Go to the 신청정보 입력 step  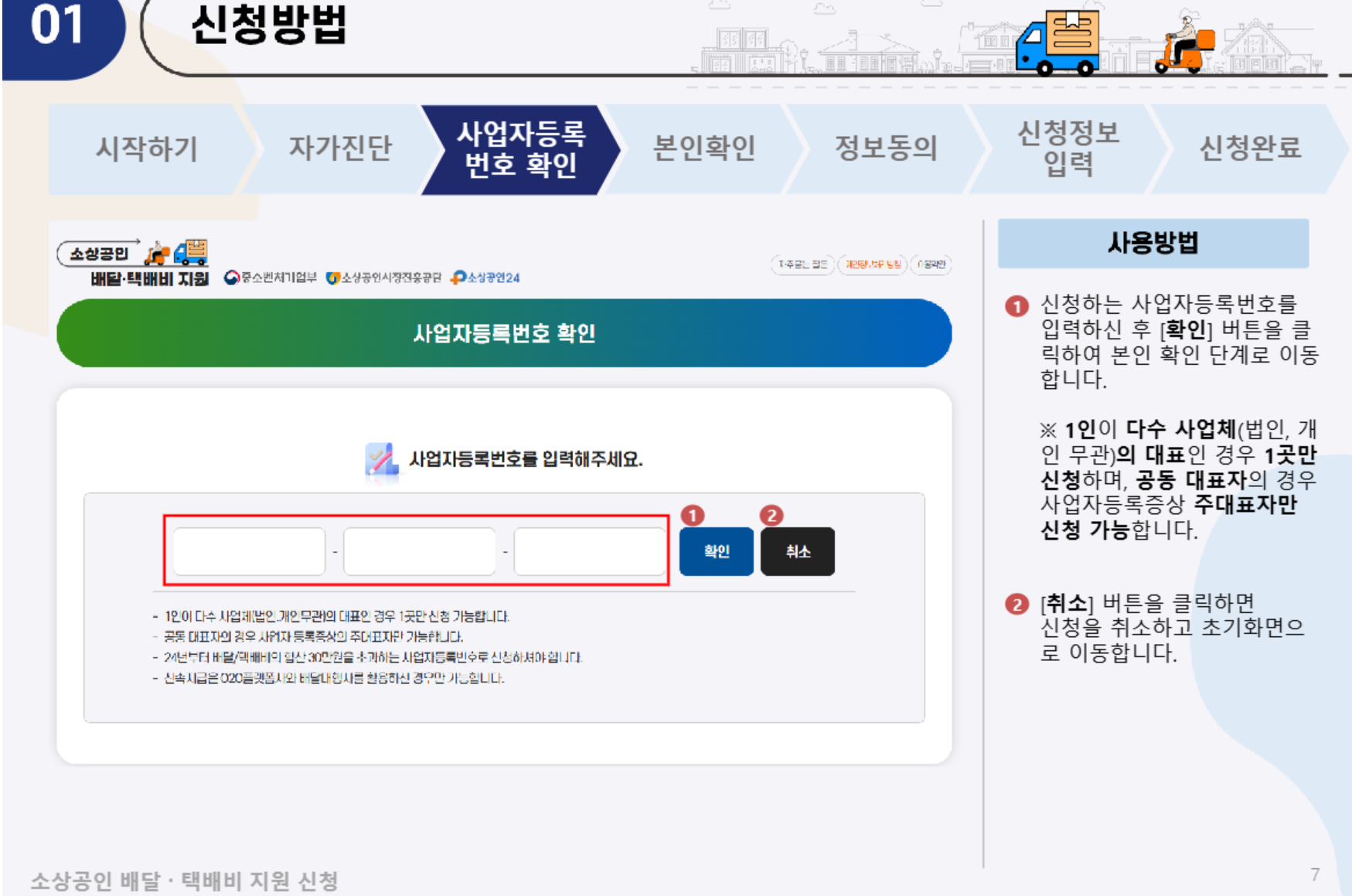[x=1068, y=148]
